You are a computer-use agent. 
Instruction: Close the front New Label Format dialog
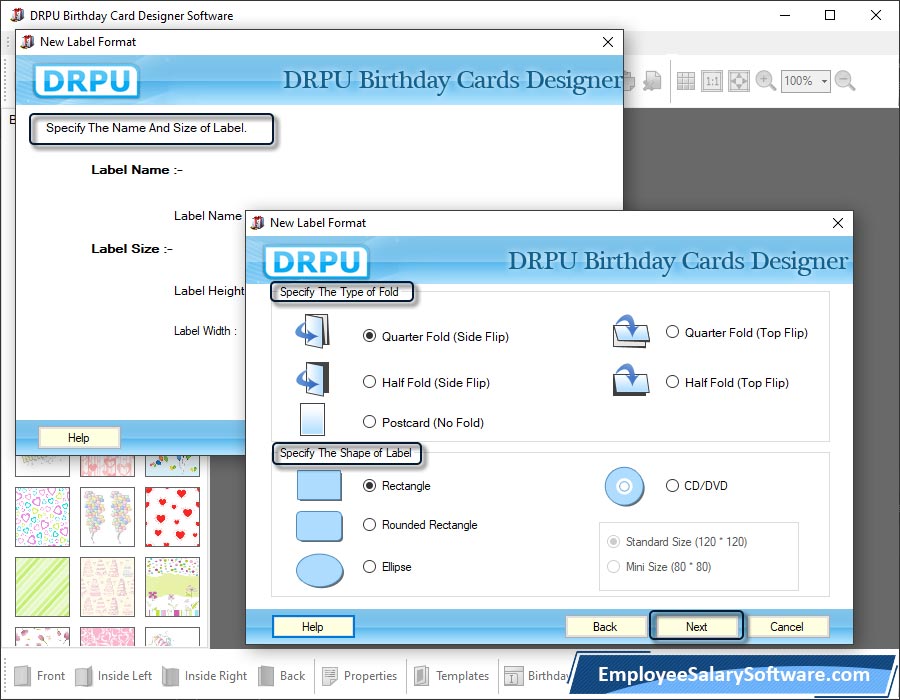click(x=837, y=223)
